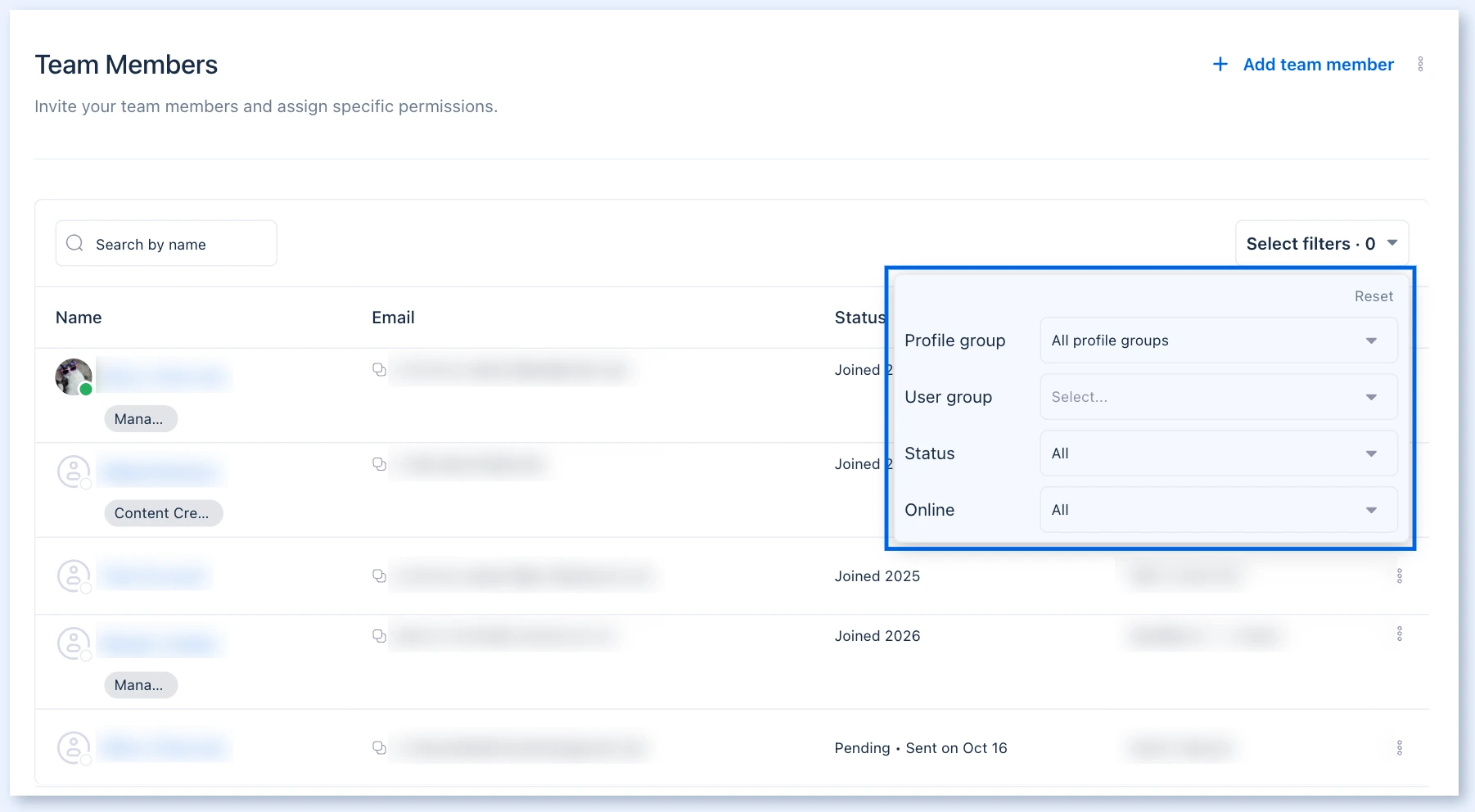Screen dimensions: 1475x812
Task: Click placeholder avatar in Joined 2025 row
Action: point(74,576)
